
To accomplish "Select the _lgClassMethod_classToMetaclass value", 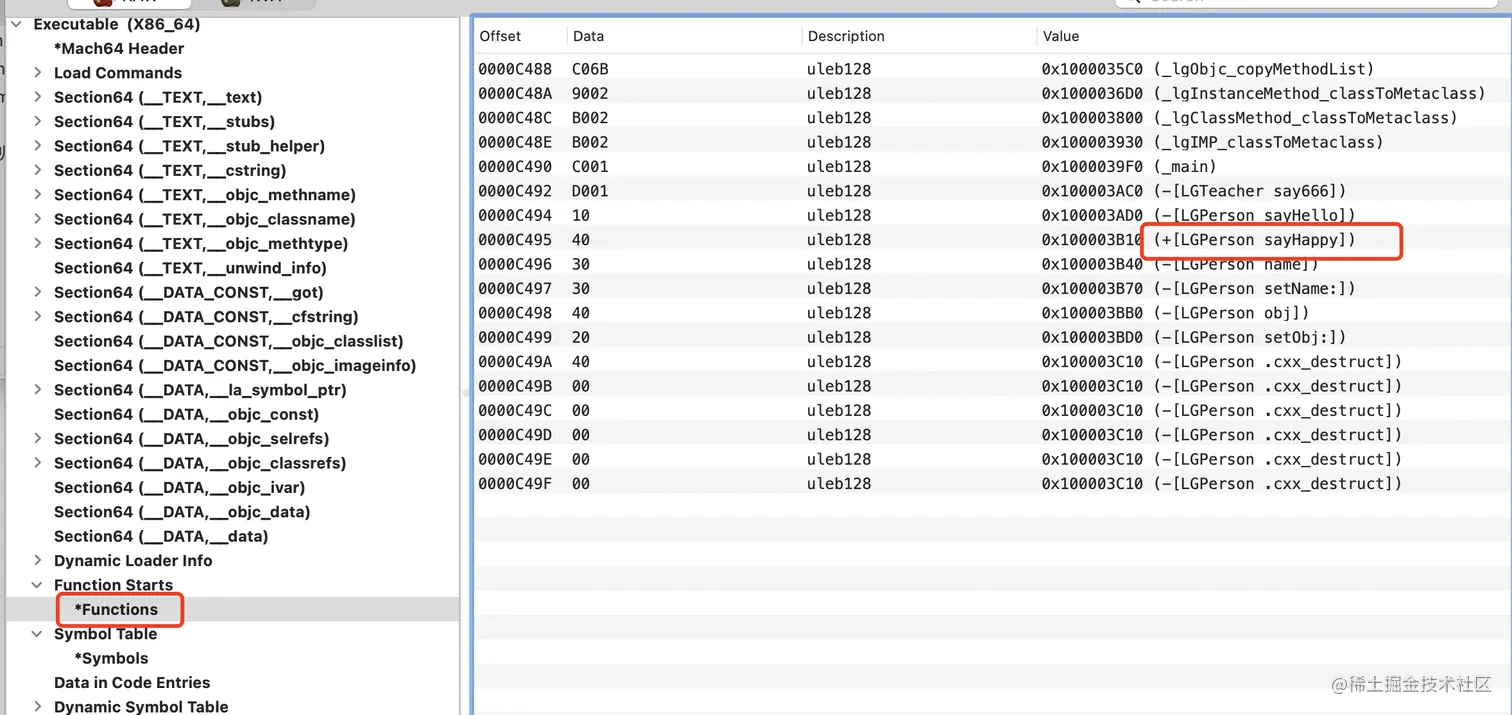I will coord(1250,117).
